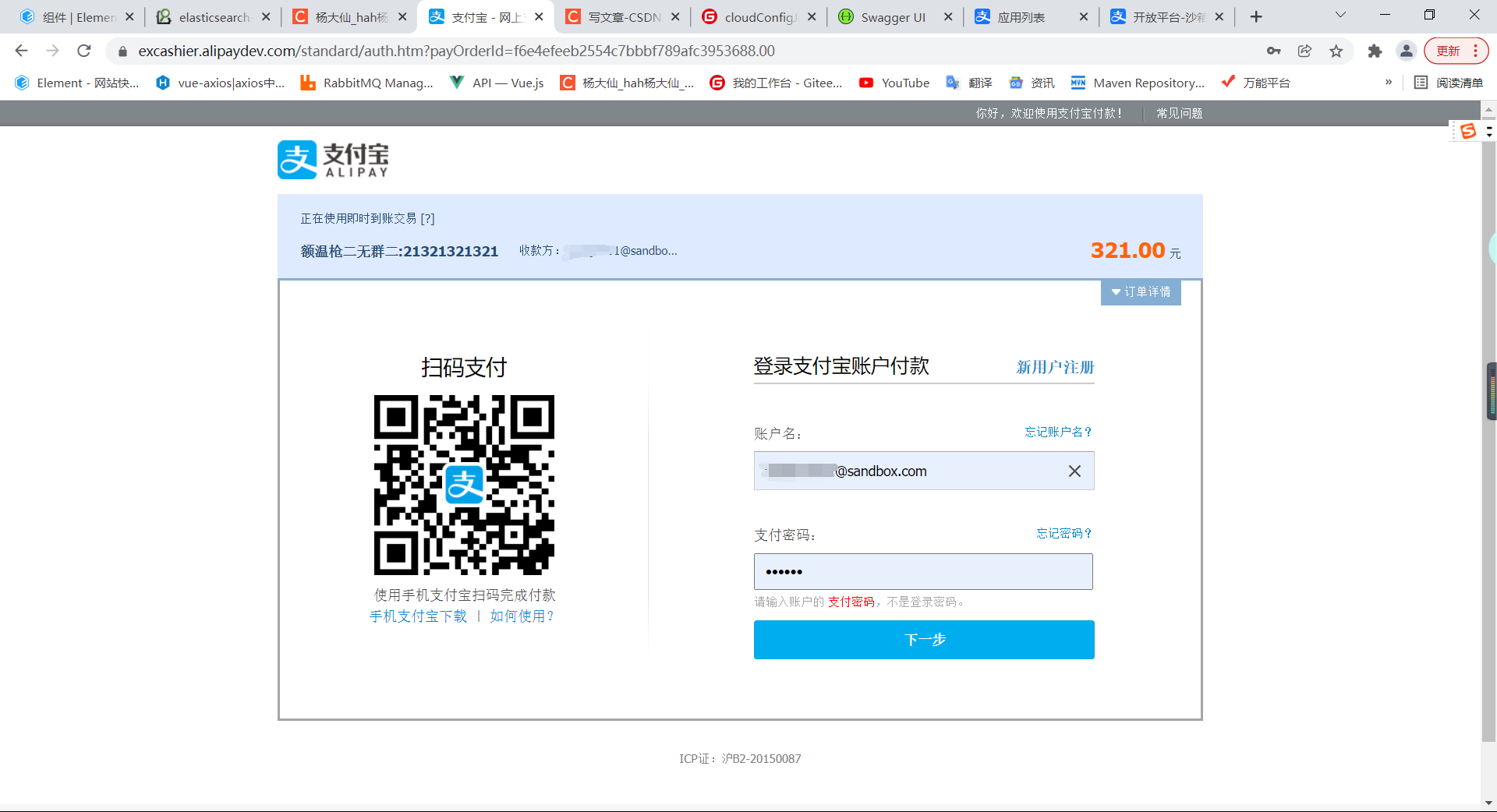Click the browser back arrow

pos(21,51)
